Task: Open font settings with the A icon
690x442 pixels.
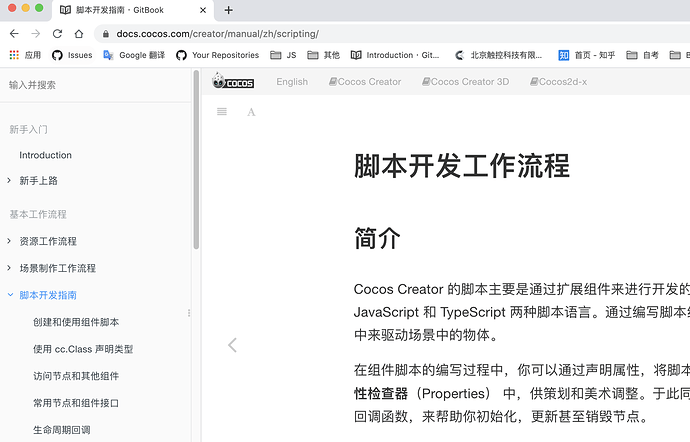Action: 251,112
